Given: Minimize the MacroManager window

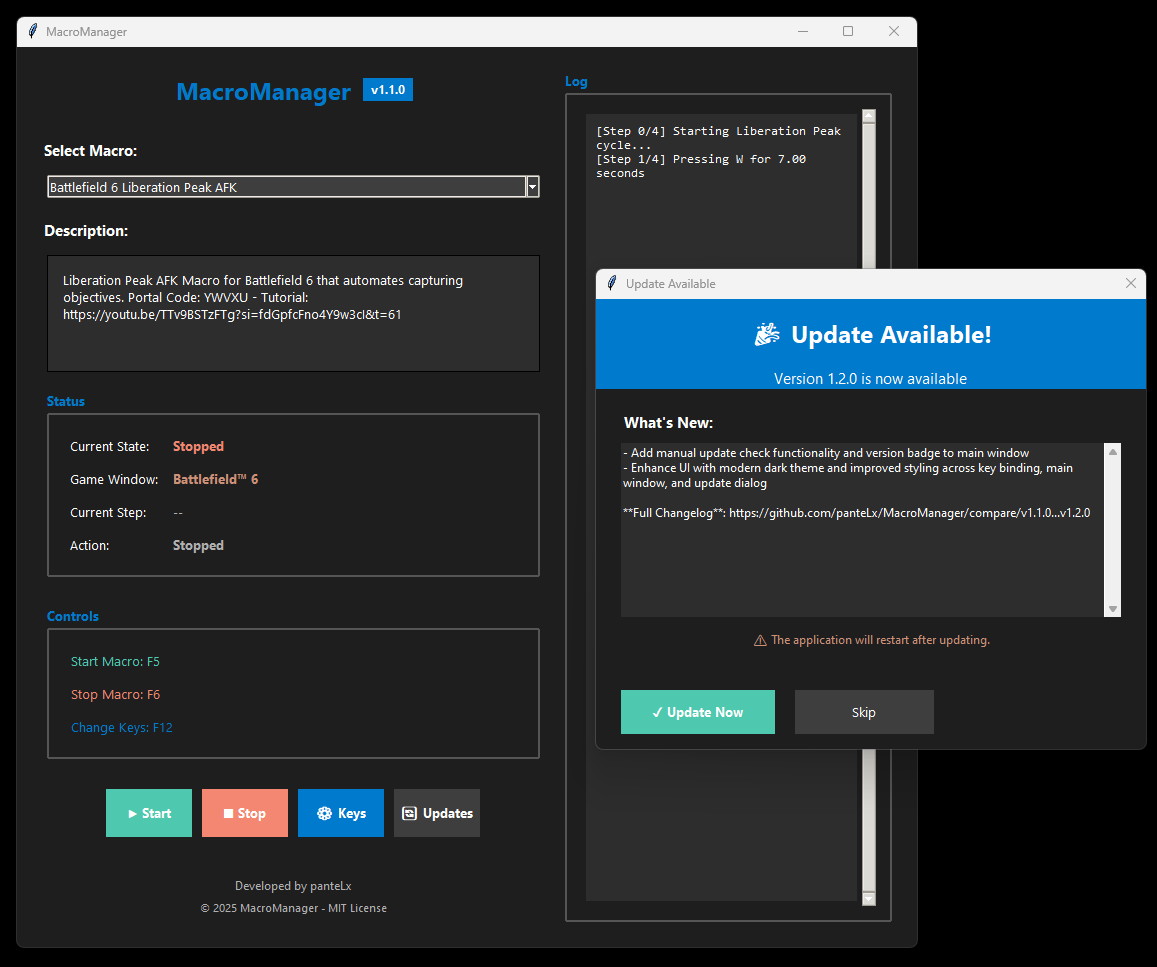Looking at the screenshot, I should point(803,31).
